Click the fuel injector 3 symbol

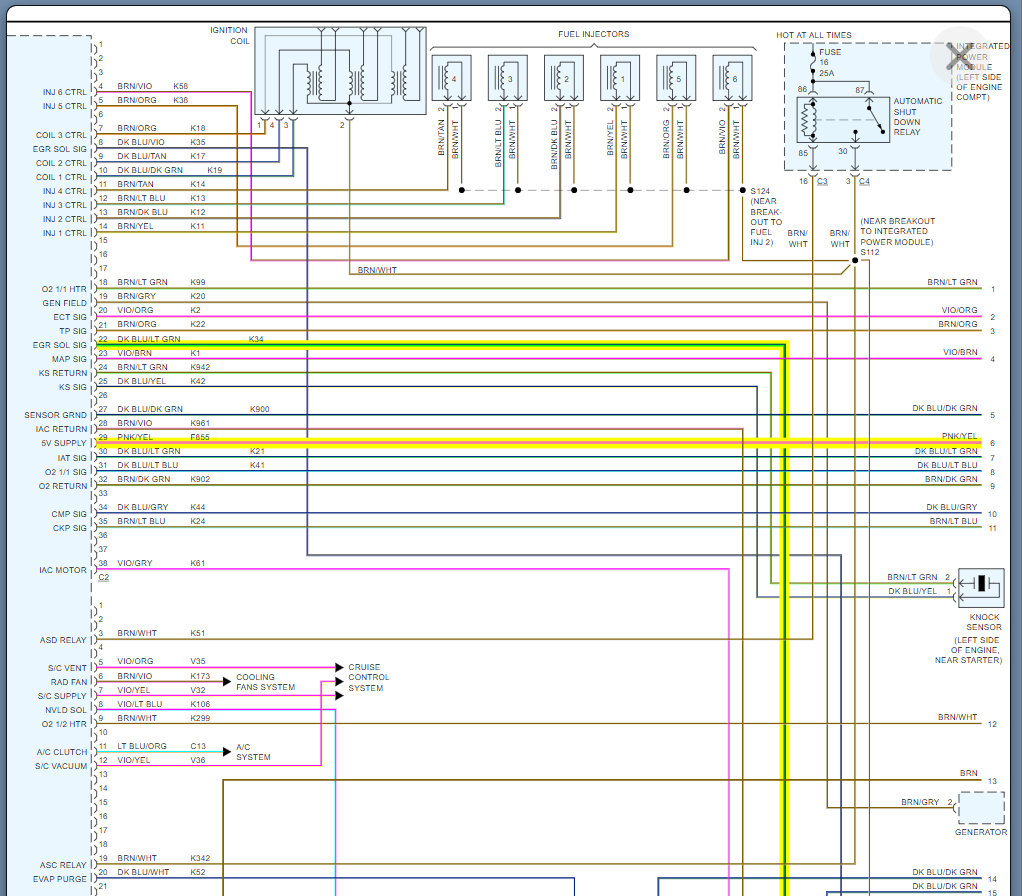[508, 78]
